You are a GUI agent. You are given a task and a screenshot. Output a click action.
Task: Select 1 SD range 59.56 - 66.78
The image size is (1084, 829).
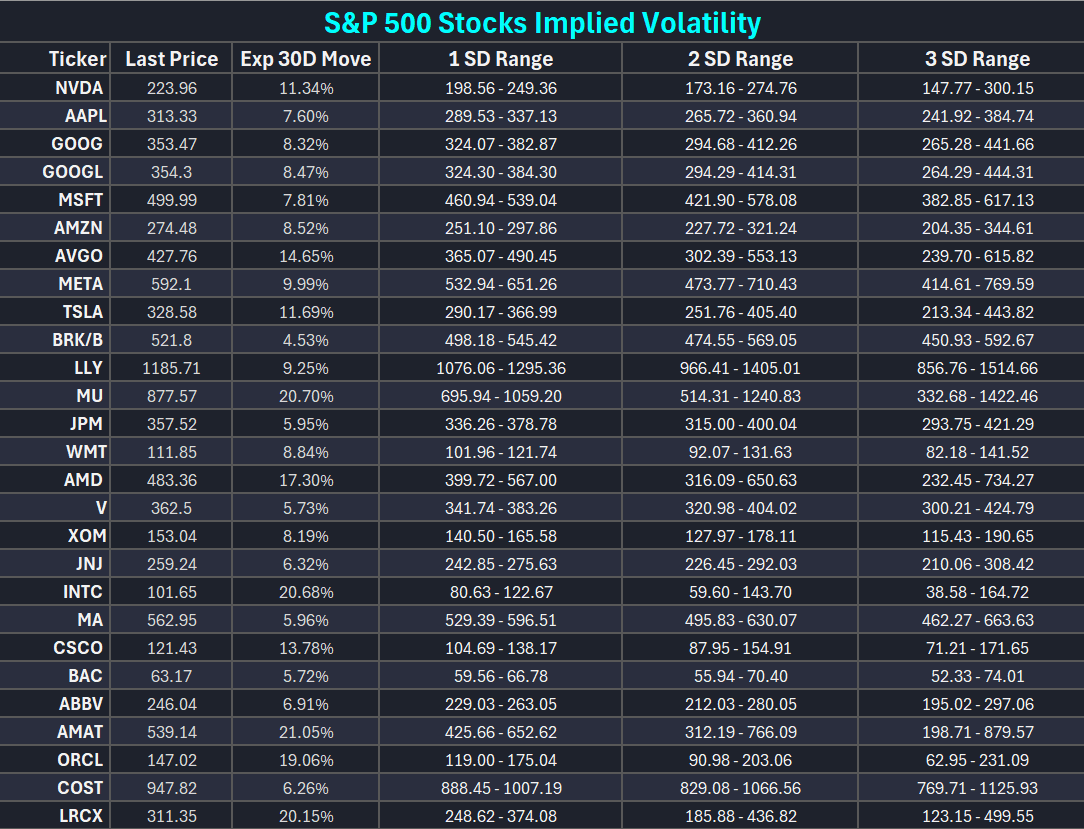coord(501,676)
